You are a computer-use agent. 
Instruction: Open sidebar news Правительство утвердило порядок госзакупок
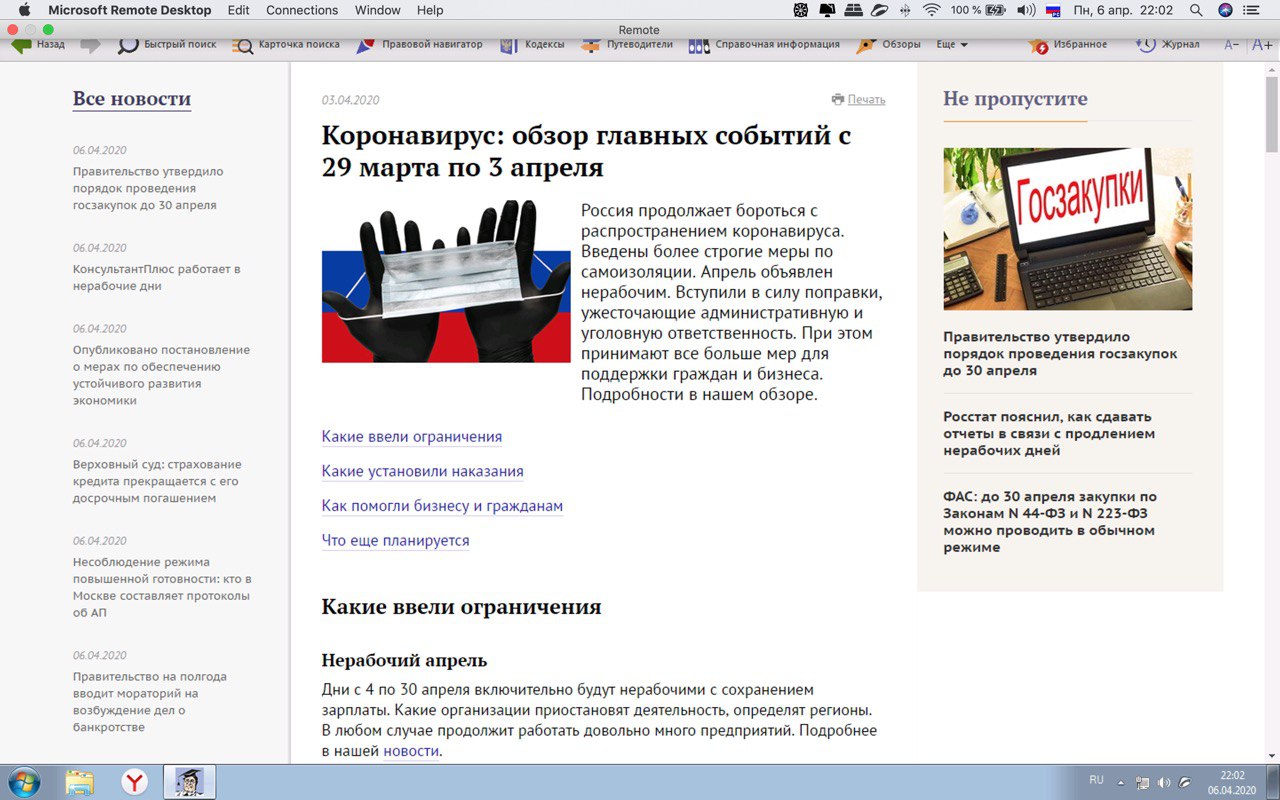click(148, 188)
